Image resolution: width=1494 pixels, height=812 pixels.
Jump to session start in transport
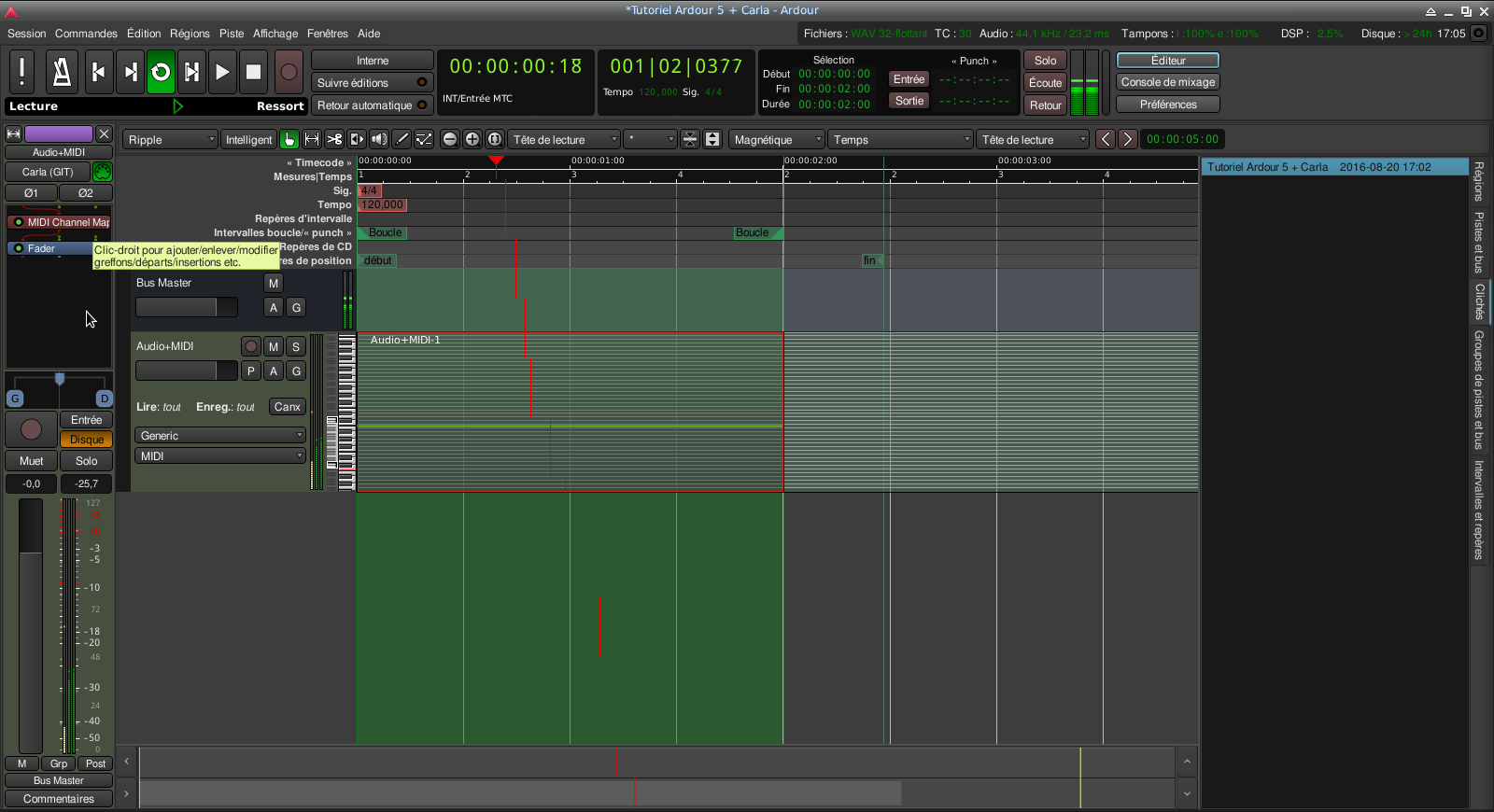(98, 72)
